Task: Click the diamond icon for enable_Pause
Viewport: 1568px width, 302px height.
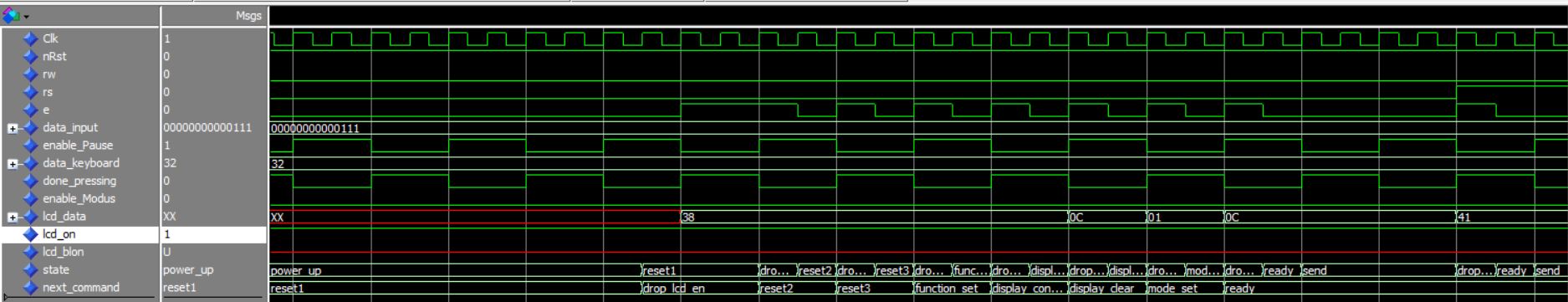Action: (31, 145)
